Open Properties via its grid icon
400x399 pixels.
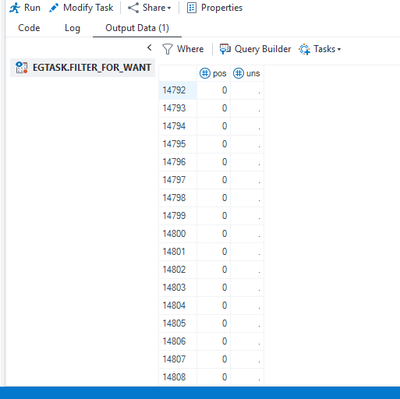pos(192,8)
